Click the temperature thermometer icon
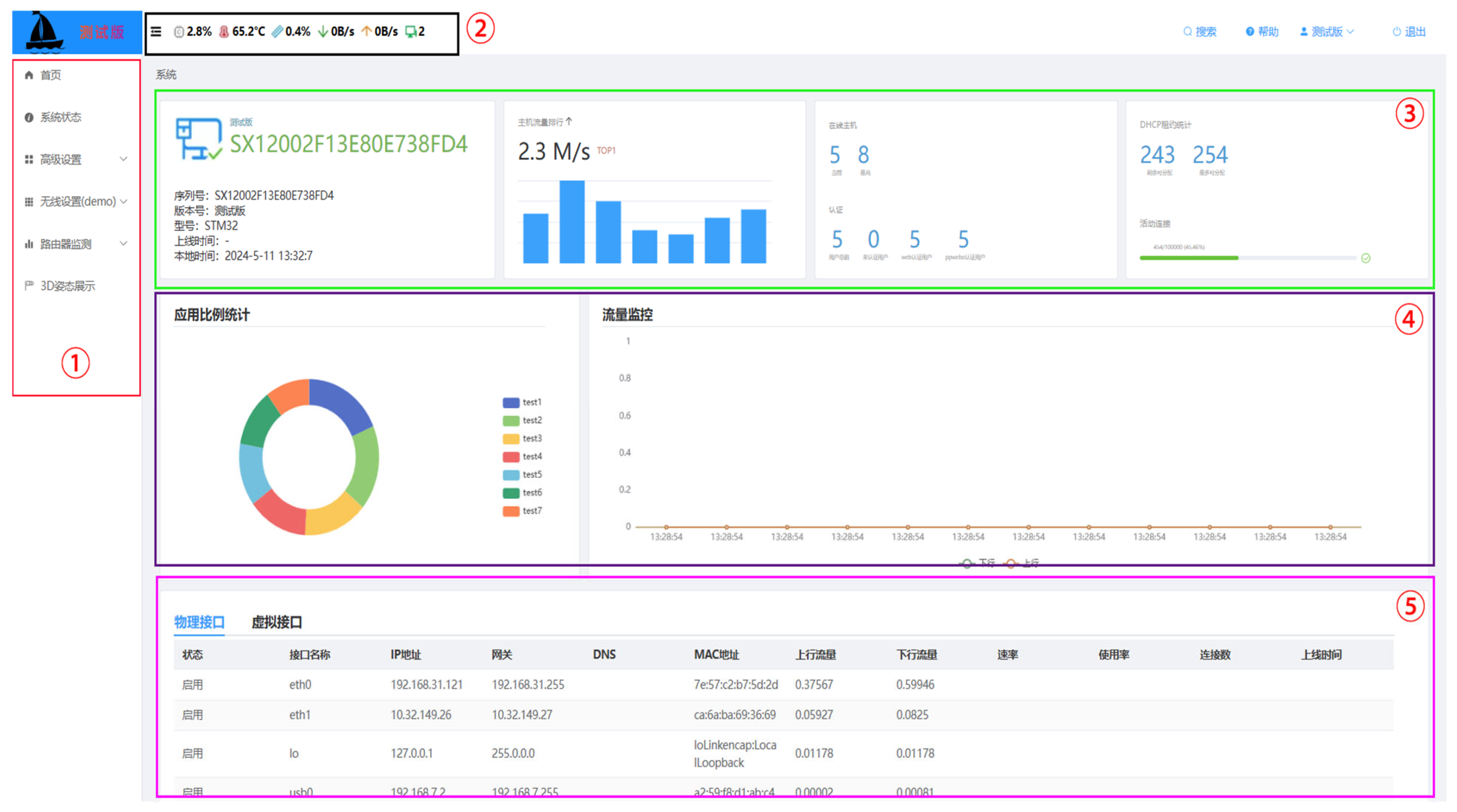This screenshot has width=1457, height=812. tap(224, 32)
